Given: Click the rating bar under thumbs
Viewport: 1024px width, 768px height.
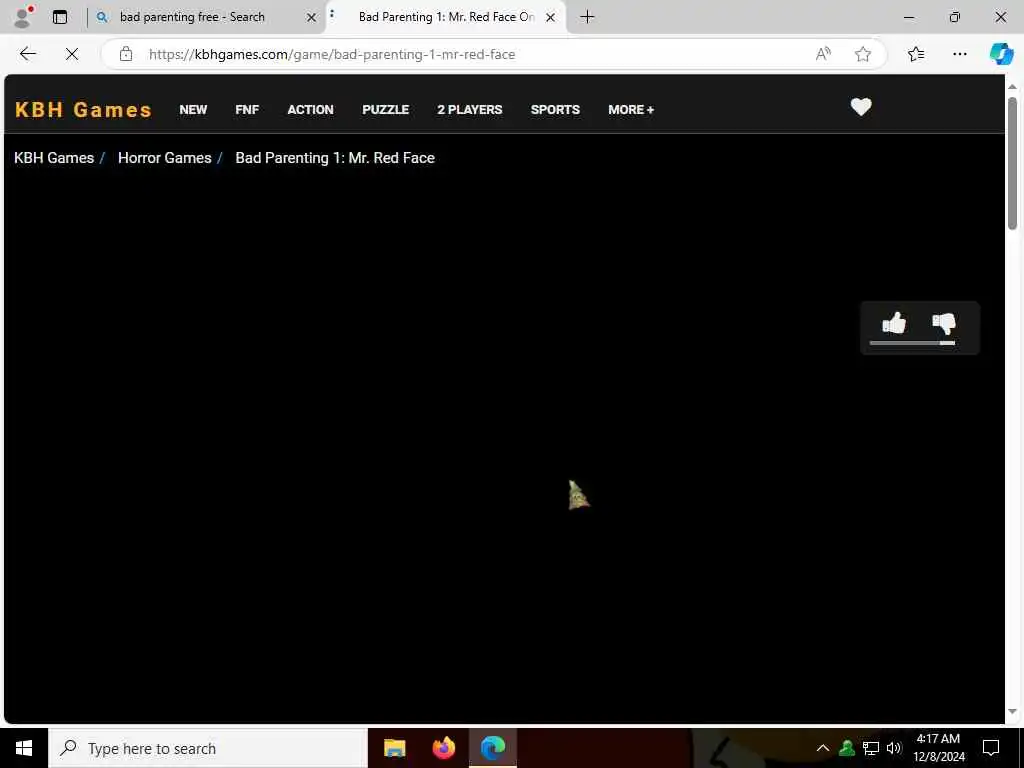Looking at the screenshot, I should 912,343.
